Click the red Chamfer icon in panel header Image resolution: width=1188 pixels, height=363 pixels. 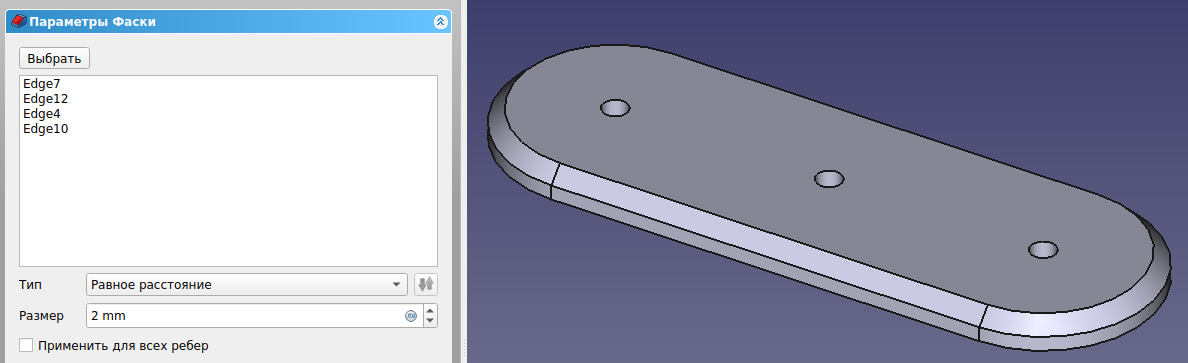tap(19, 22)
